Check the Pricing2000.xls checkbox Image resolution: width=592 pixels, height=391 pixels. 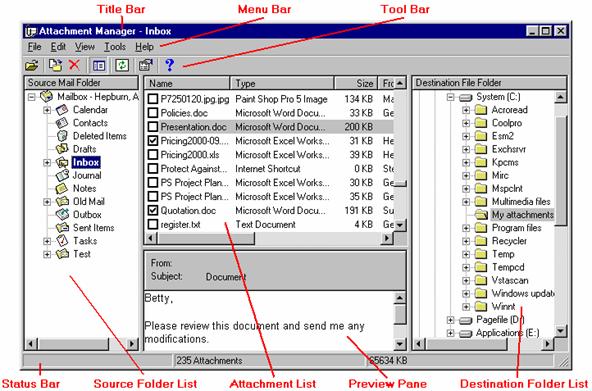coord(153,155)
